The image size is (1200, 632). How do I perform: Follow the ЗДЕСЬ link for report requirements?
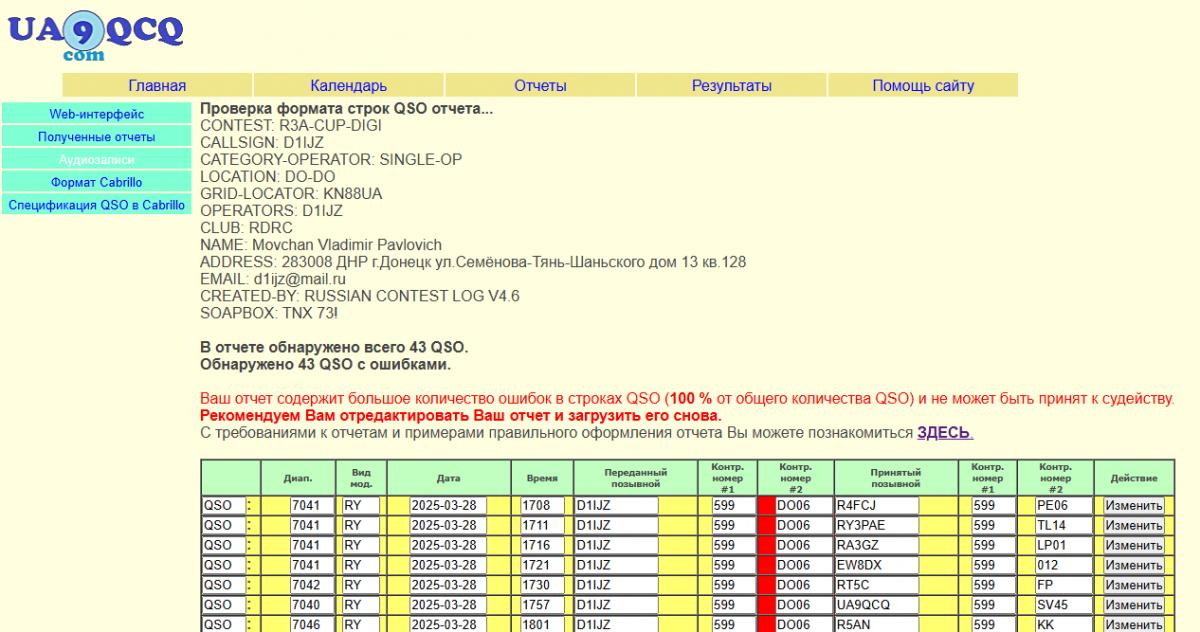coord(944,433)
